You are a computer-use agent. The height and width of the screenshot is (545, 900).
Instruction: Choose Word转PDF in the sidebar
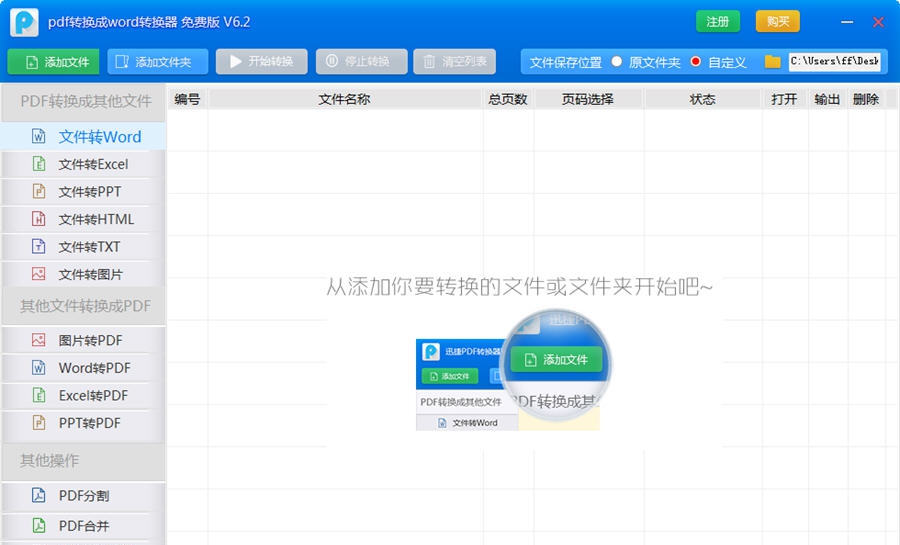click(84, 368)
